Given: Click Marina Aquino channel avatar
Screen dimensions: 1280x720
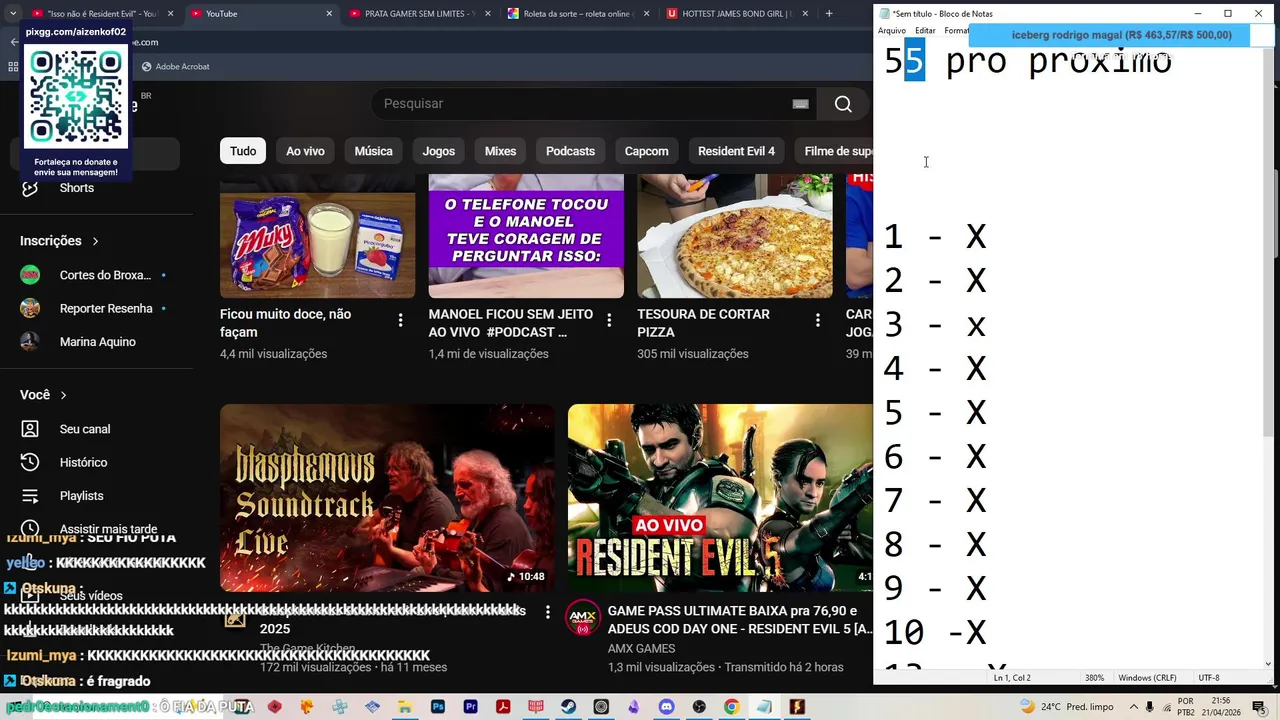Looking at the screenshot, I should coord(30,341).
